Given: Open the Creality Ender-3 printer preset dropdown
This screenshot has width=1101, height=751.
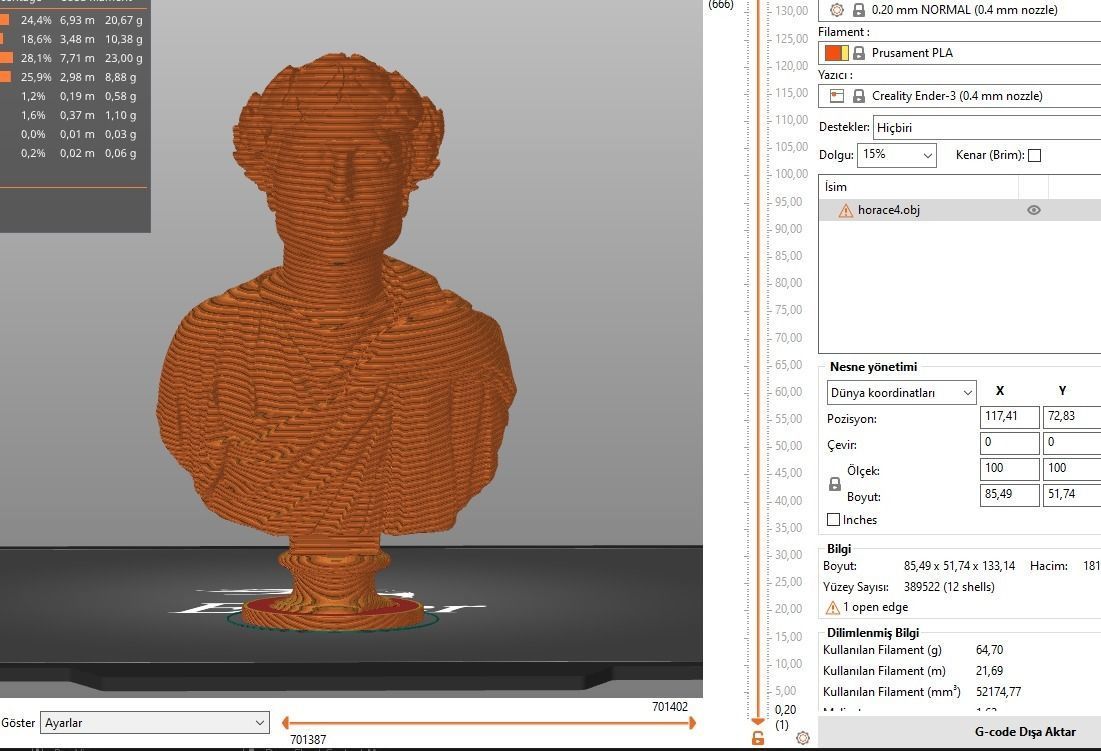Looking at the screenshot, I should coord(959,96).
